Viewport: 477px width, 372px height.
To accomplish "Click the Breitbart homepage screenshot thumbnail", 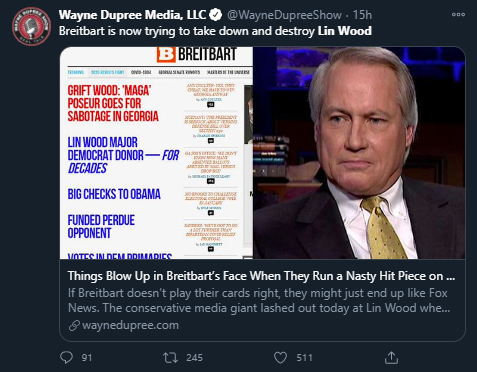I will coord(156,153).
